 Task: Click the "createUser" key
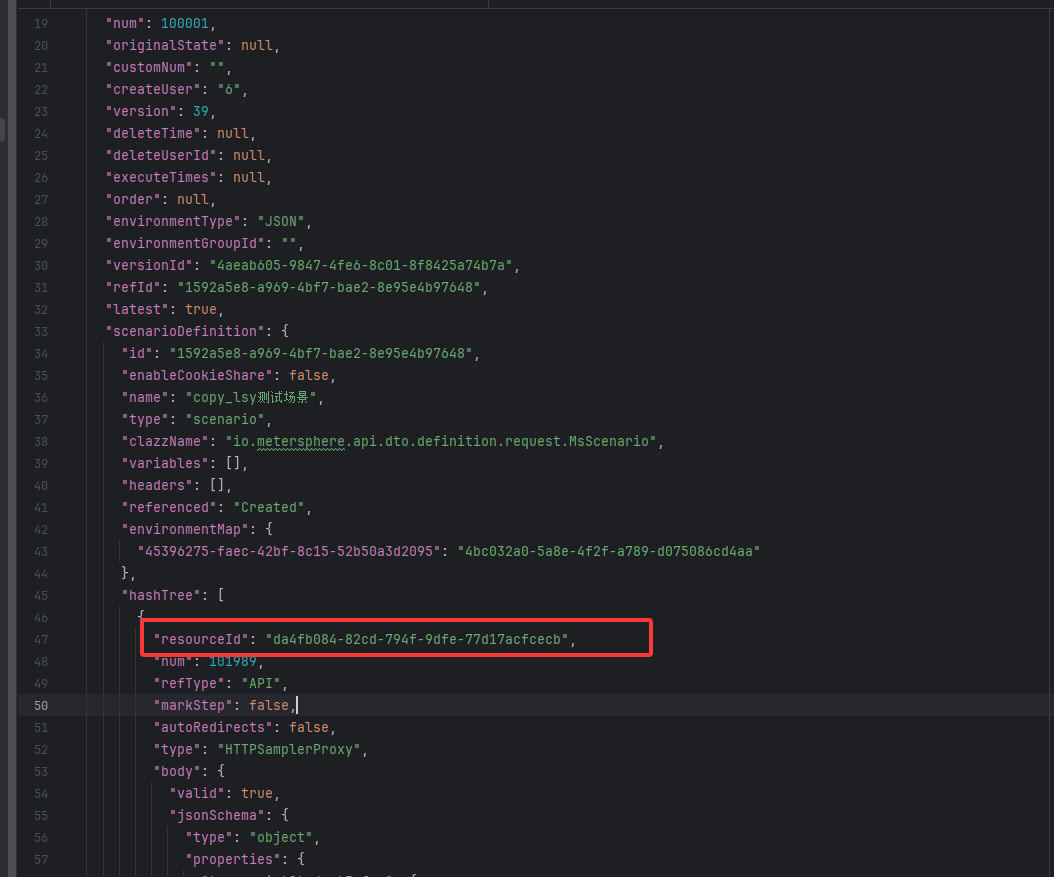click(x=153, y=89)
